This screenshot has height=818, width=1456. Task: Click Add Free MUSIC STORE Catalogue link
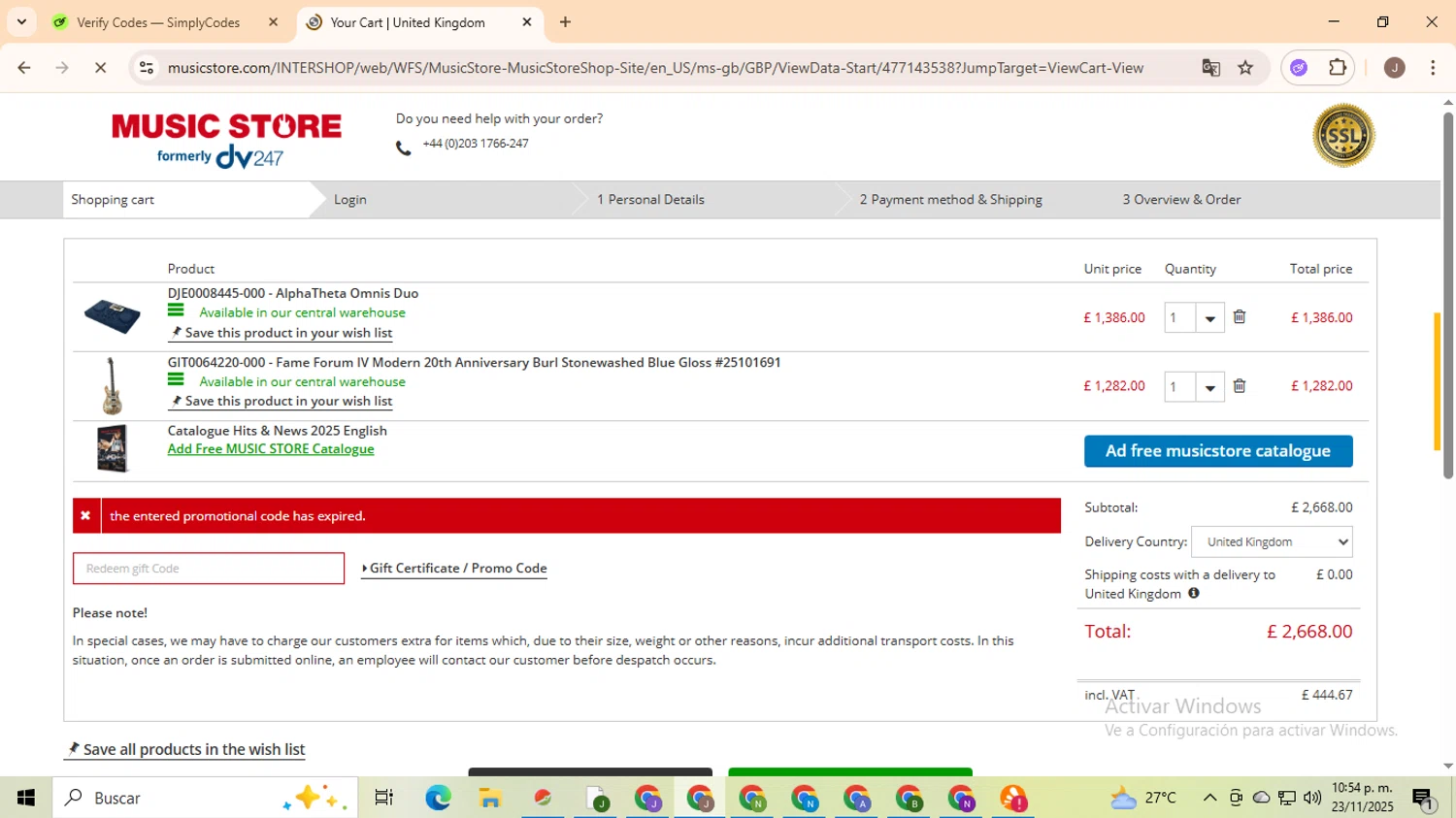coord(271,448)
